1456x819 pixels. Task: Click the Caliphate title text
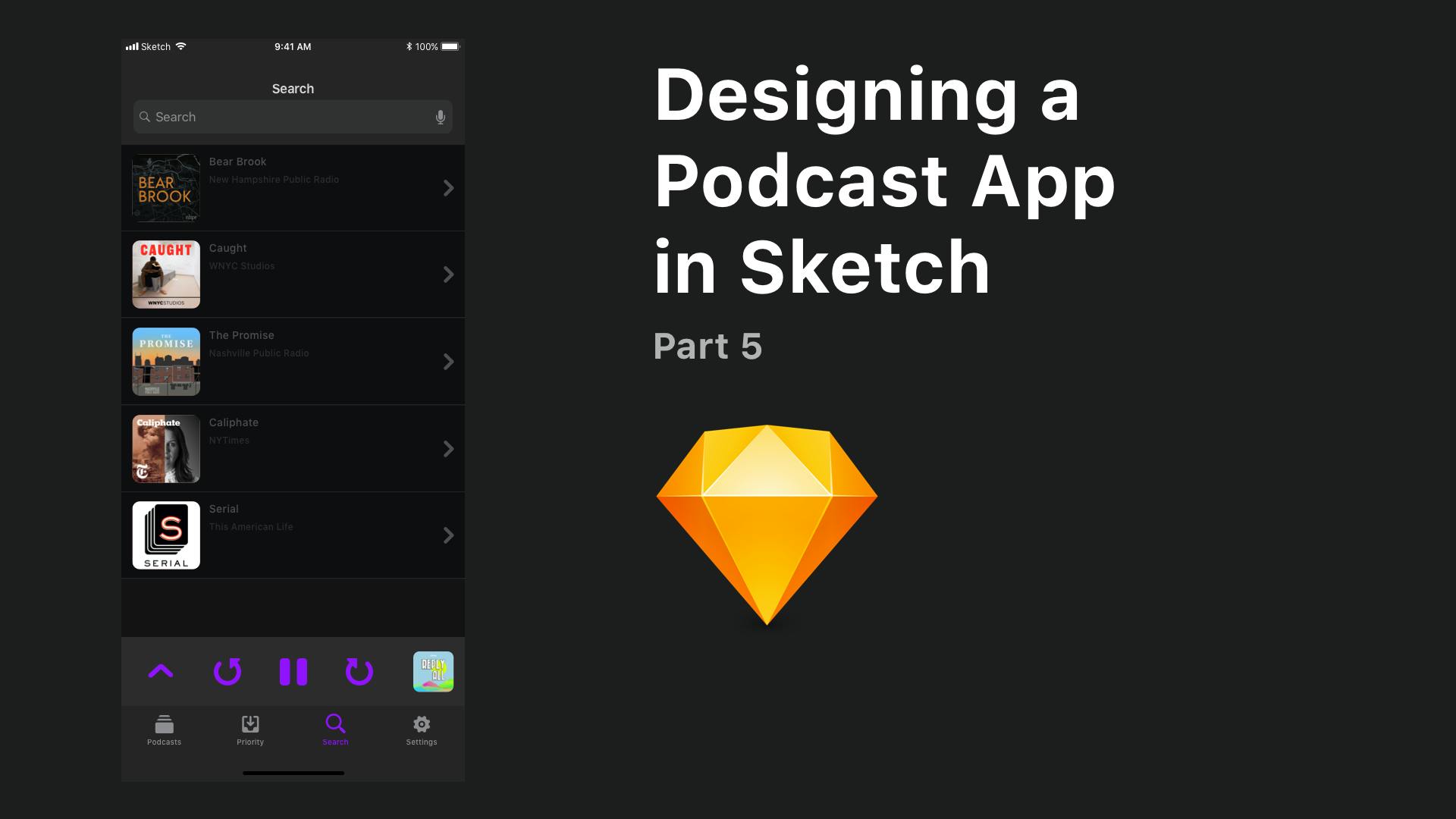click(x=234, y=422)
